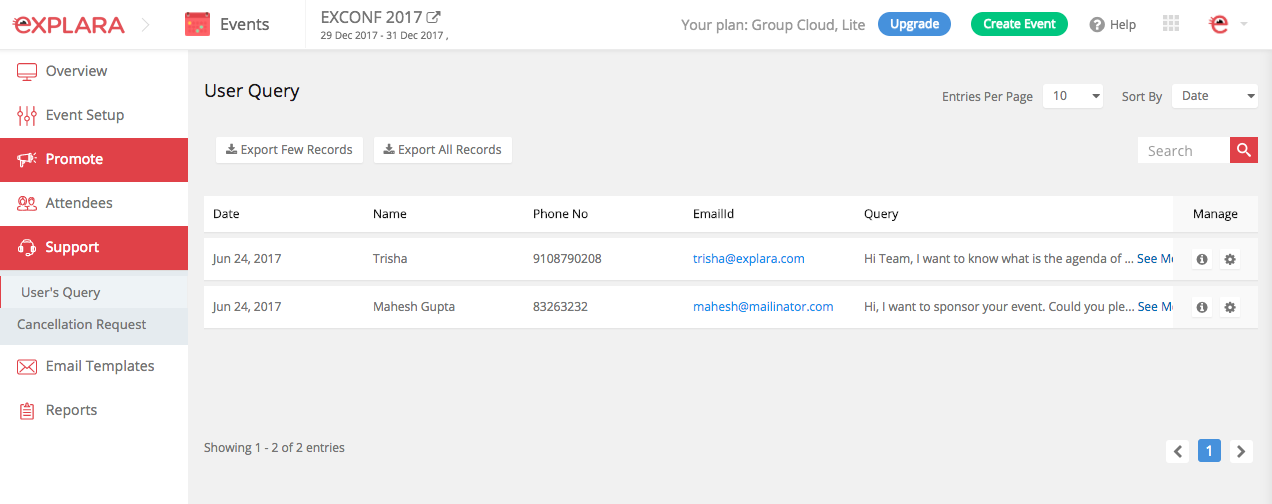
Task: Click the Explara logo
Action: (x=69, y=25)
